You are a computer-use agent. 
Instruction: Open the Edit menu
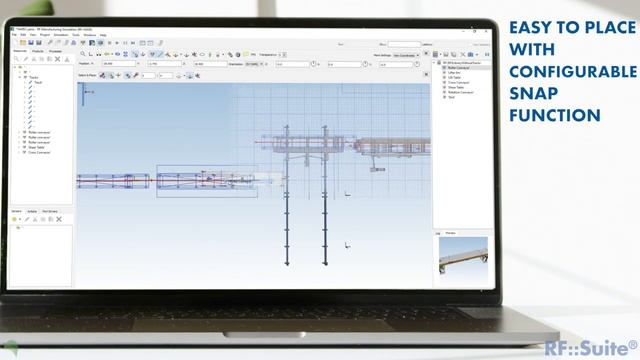click(23, 35)
